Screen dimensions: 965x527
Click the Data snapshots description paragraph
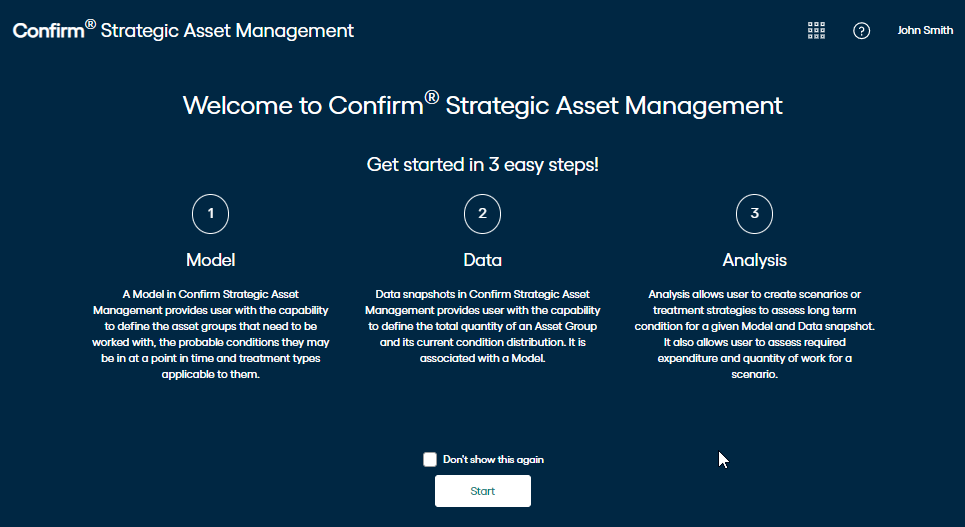tap(482, 326)
